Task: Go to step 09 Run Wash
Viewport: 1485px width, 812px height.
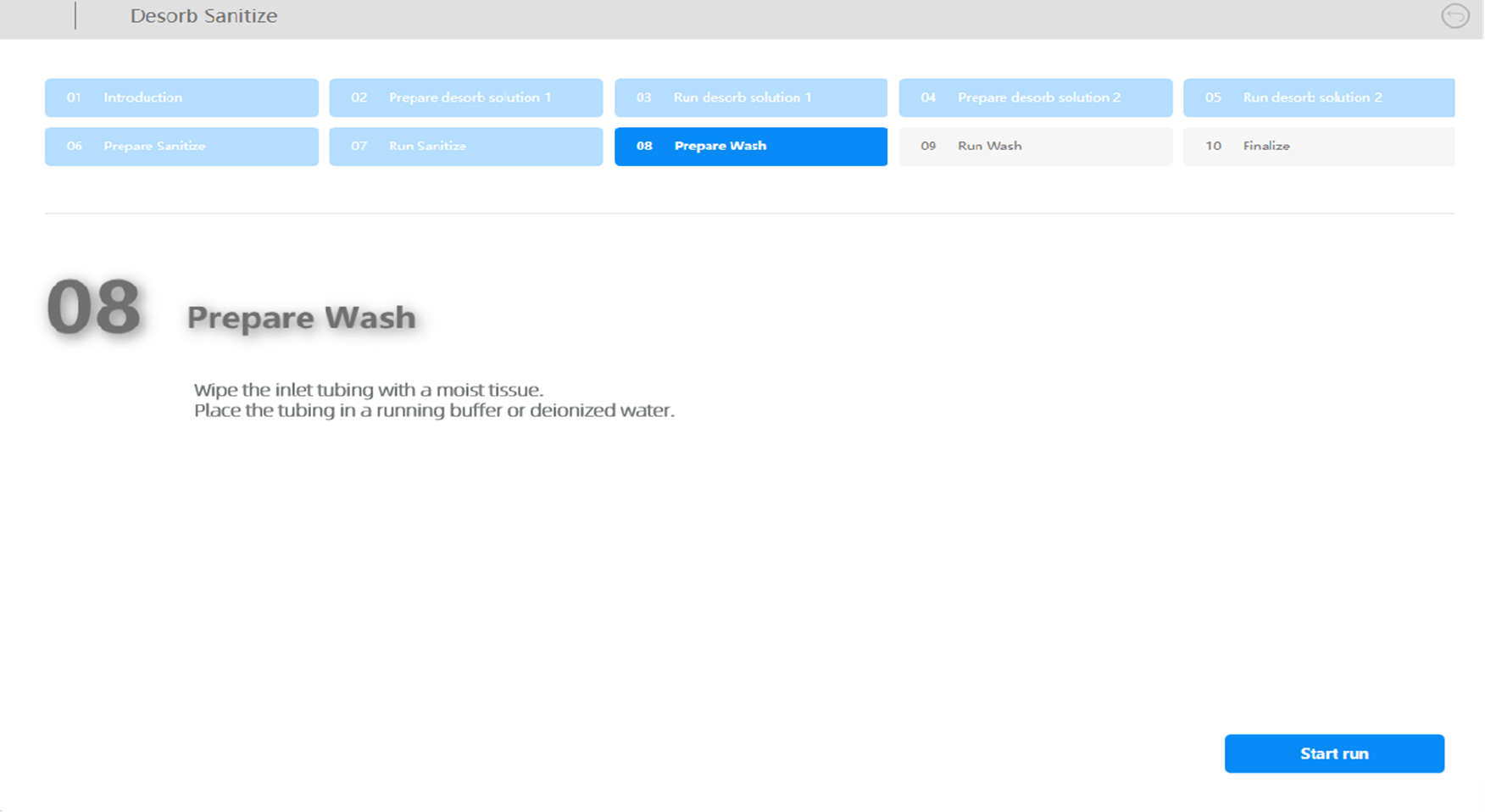Action: pos(1035,146)
